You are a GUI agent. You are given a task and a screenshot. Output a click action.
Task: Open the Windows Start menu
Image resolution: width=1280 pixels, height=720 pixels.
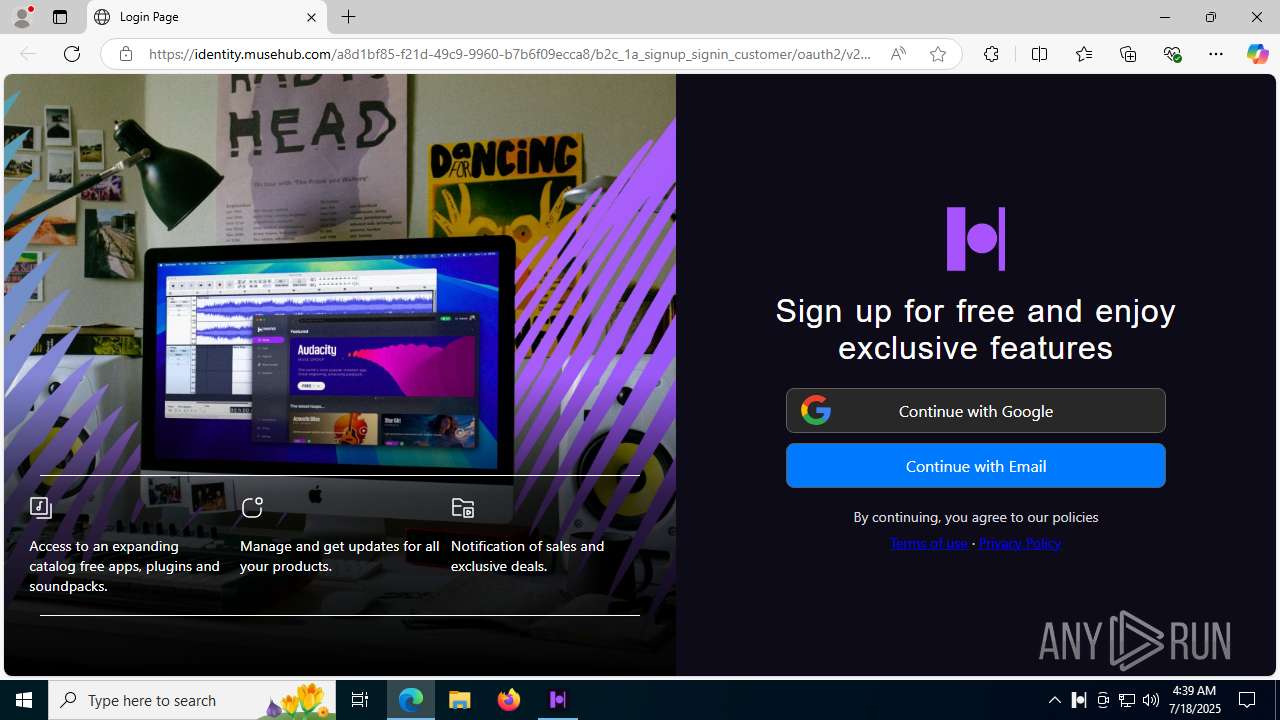tap(24, 700)
